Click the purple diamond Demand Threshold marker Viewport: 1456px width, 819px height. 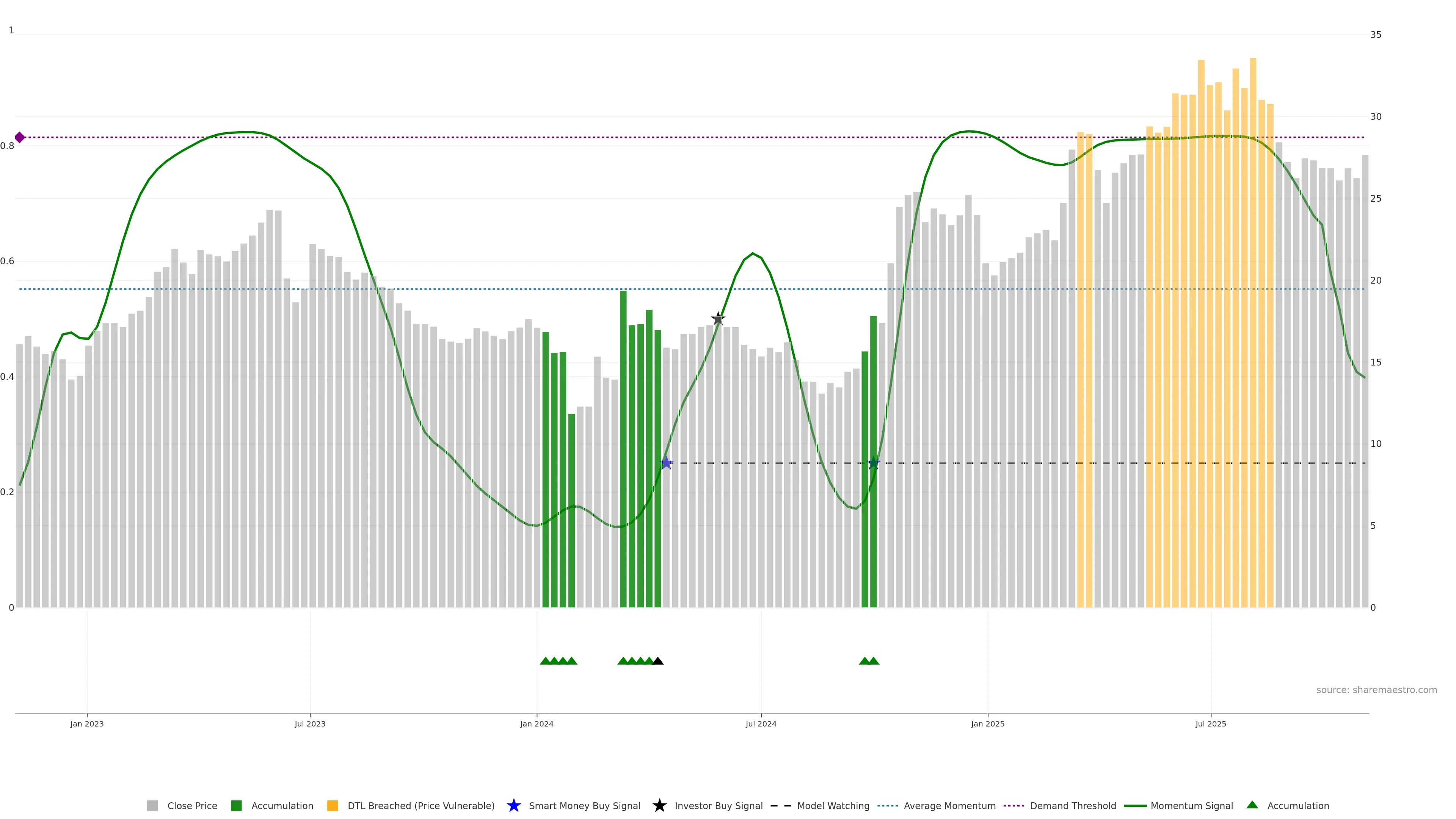coord(20,137)
